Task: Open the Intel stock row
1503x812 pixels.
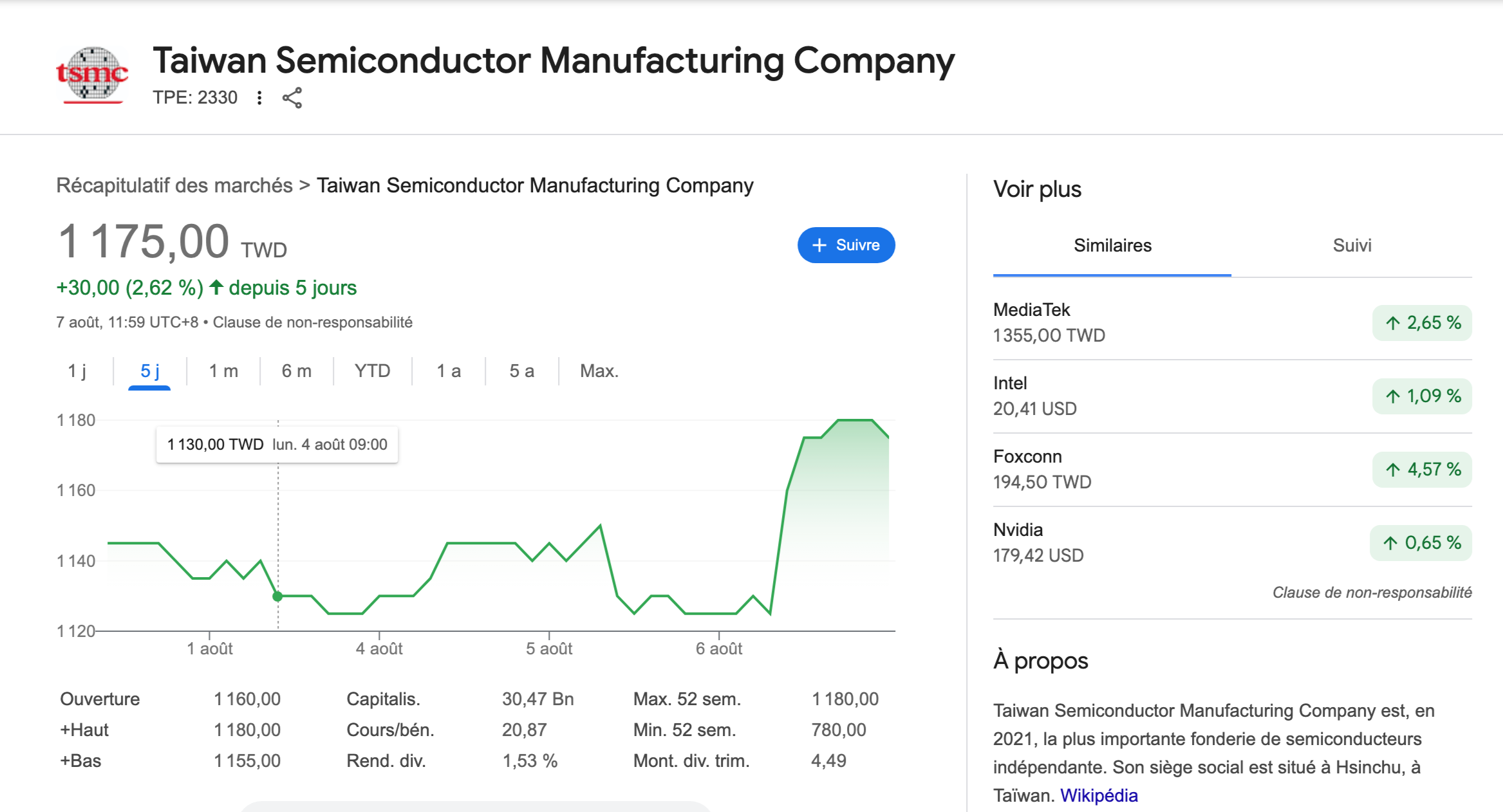Action: [1233, 396]
